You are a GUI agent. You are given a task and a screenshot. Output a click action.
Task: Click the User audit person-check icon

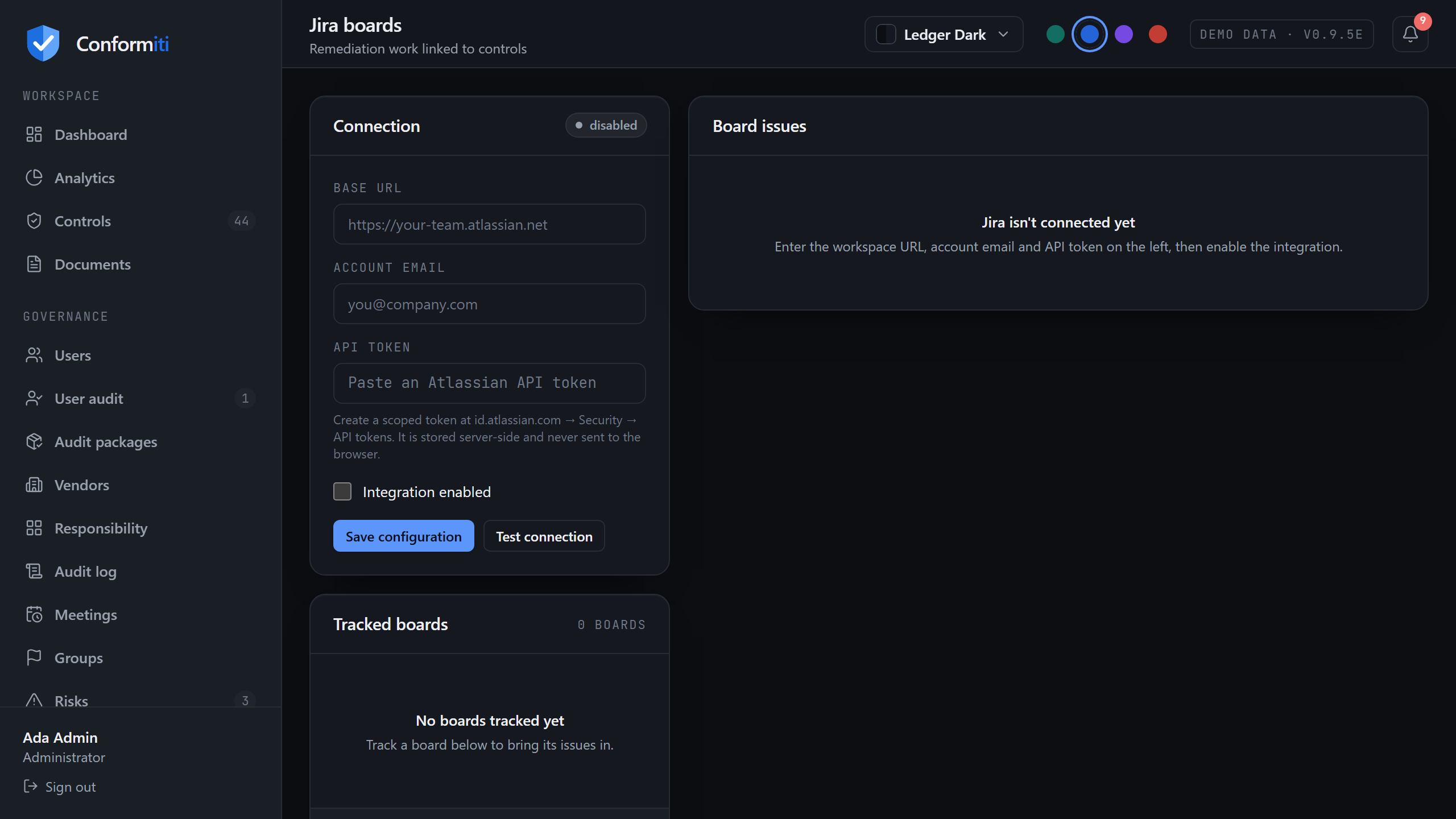[34, 398]
